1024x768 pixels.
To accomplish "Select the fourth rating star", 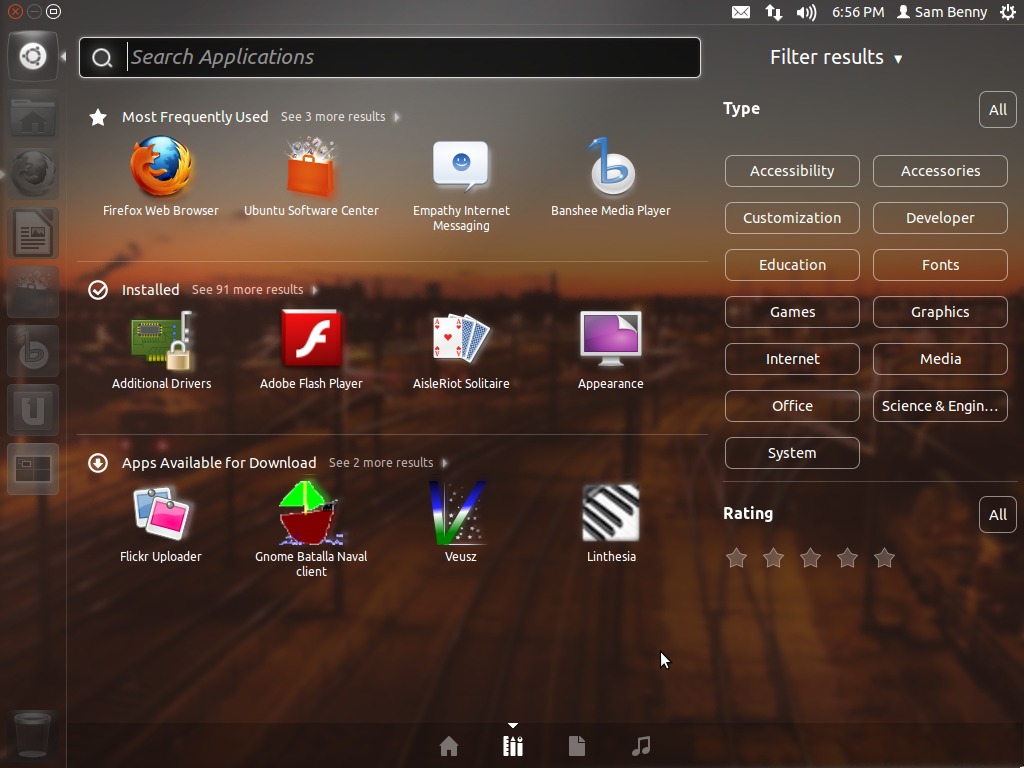I will 847,558.
